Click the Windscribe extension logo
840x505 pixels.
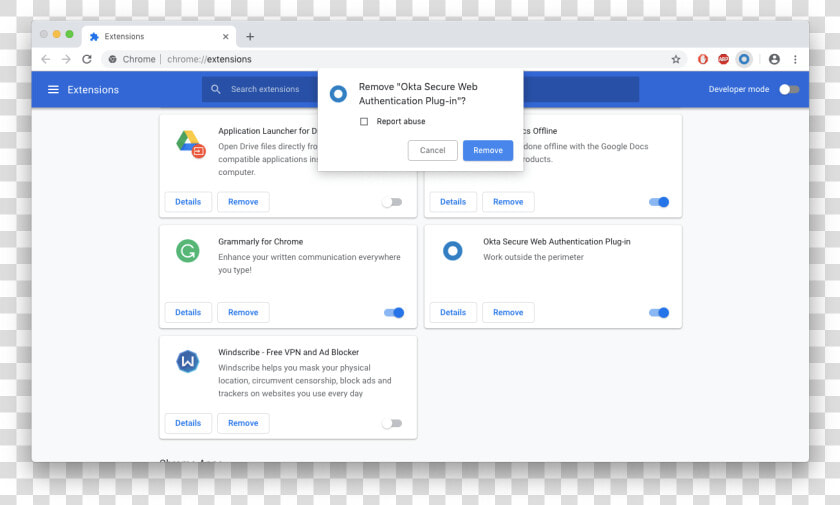(188, 361)
